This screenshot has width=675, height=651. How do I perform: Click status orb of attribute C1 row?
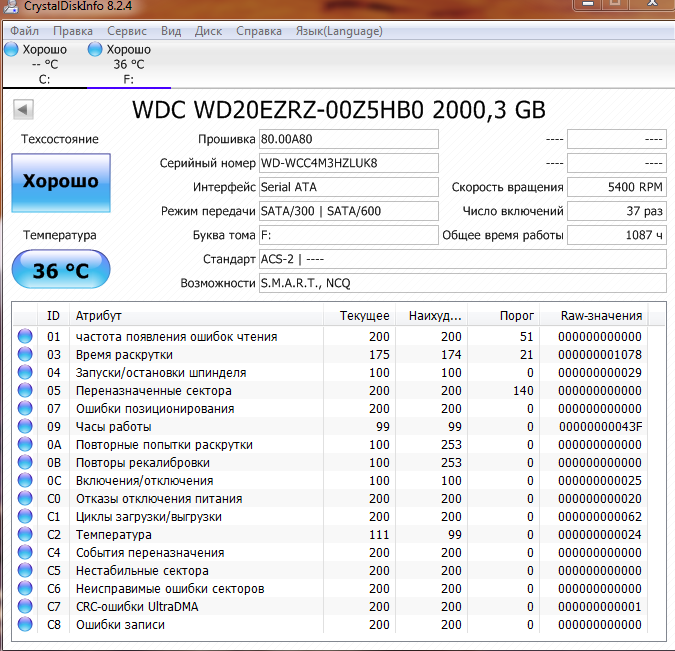25,516
